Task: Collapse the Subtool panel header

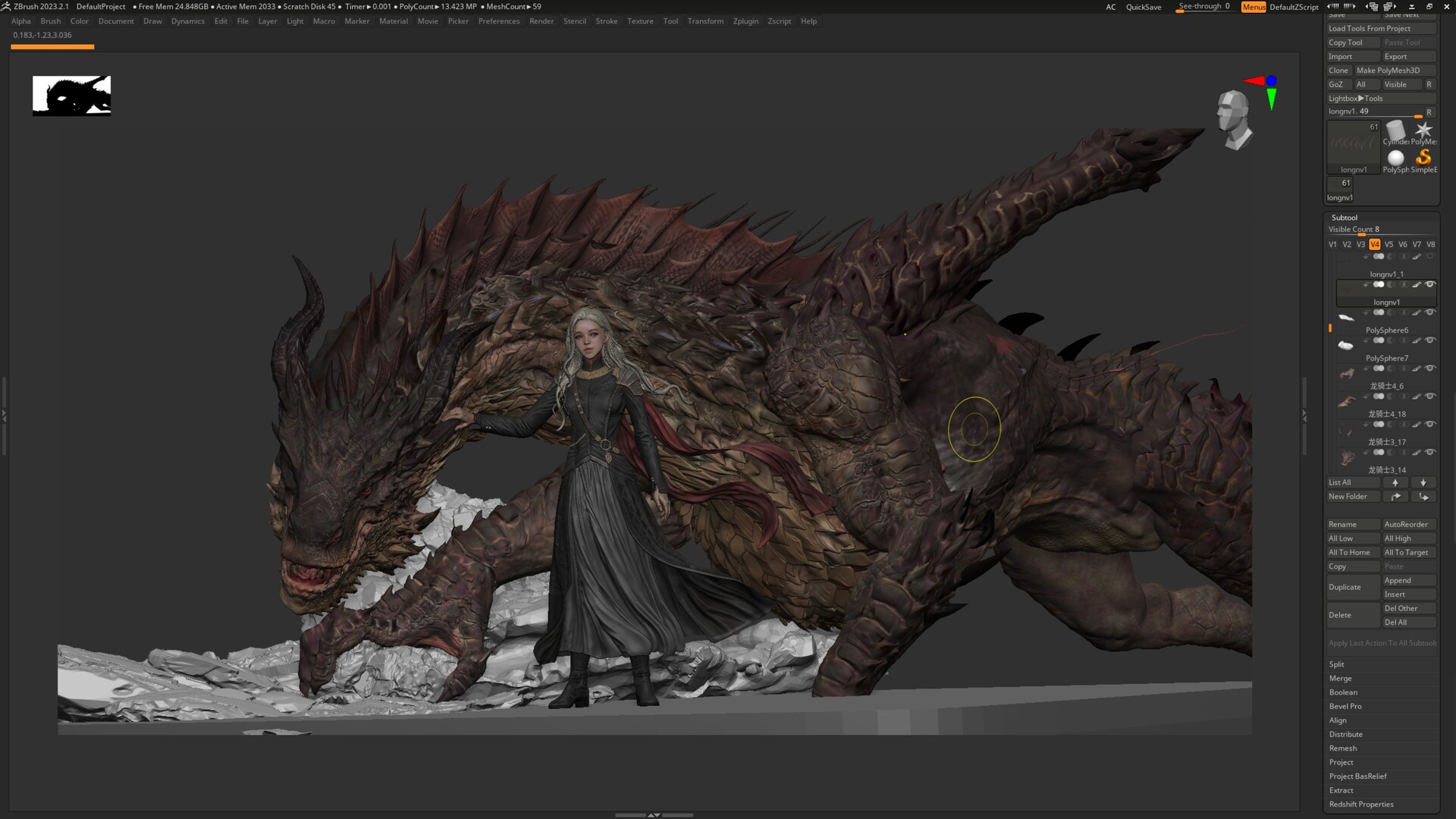Action: coord(1345,217)
